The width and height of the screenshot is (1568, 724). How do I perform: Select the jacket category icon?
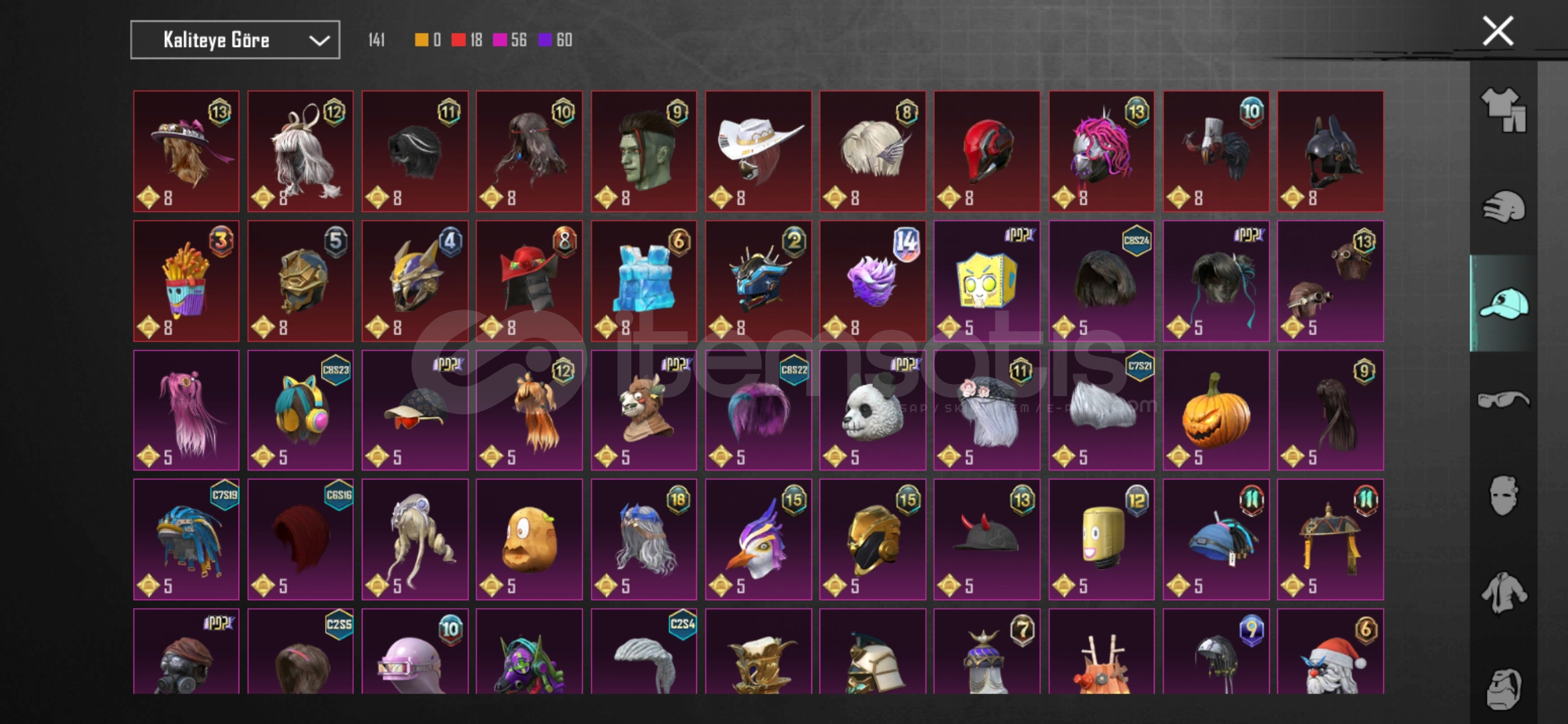(x=1503, y=593)
